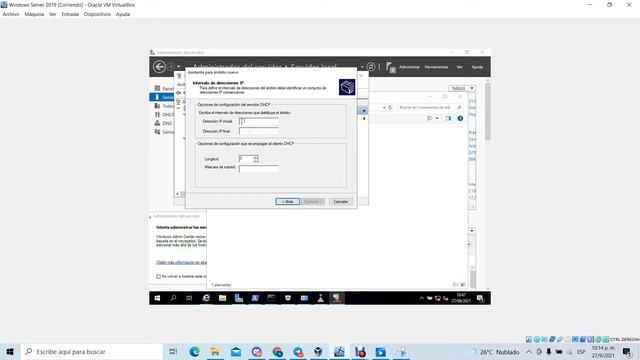Open File Explorer in the VM taskbar
Screen dimensions: 640x360
222,298
